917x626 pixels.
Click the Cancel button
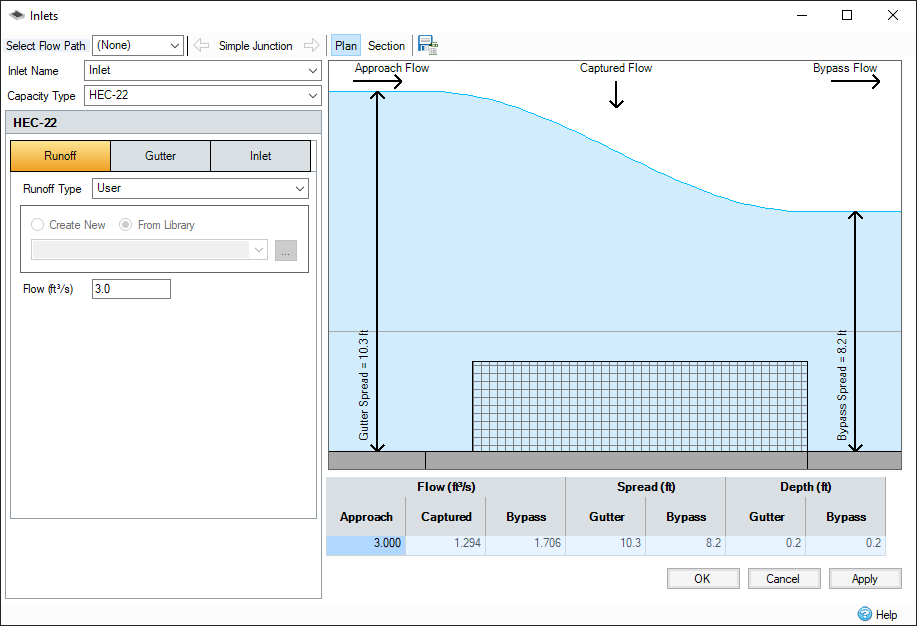pyautogui.click(x=784, y=579)
